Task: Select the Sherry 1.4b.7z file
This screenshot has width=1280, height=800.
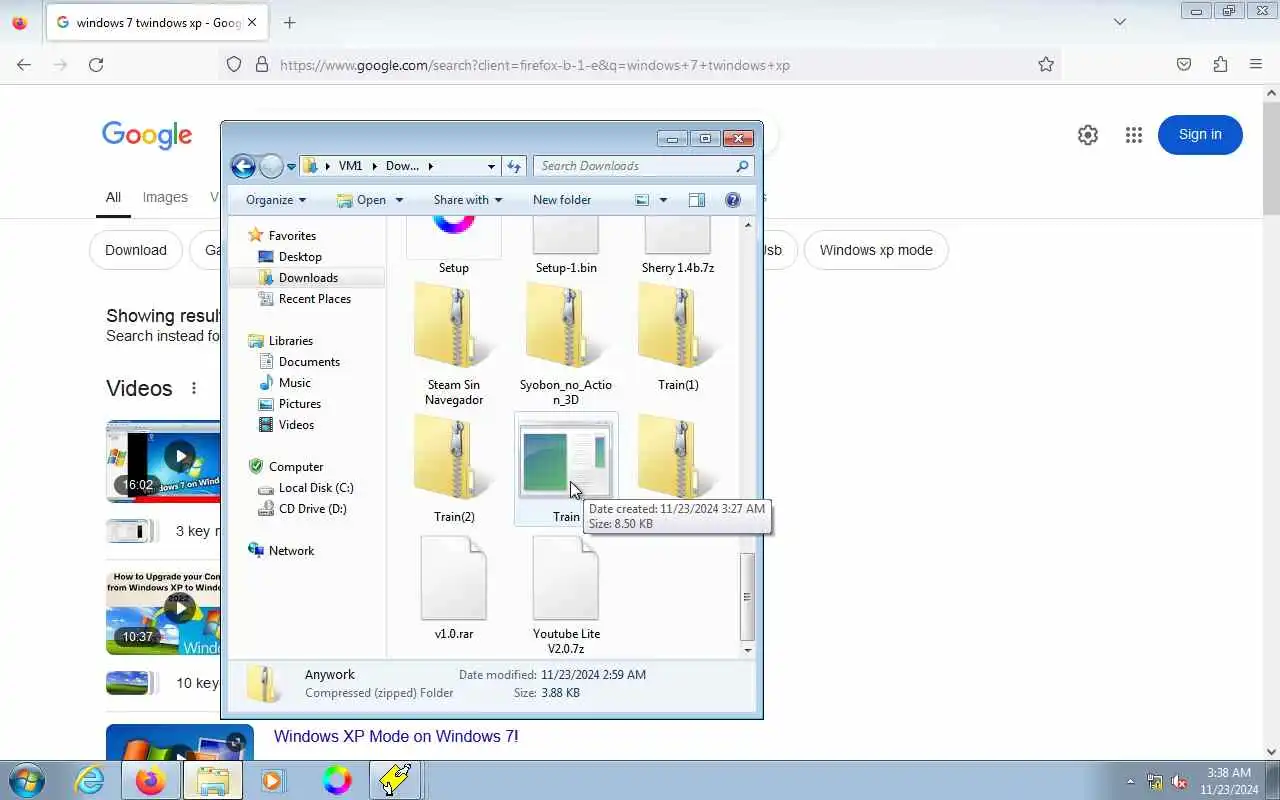Action: pyautogui.click(x=678, y=244)
